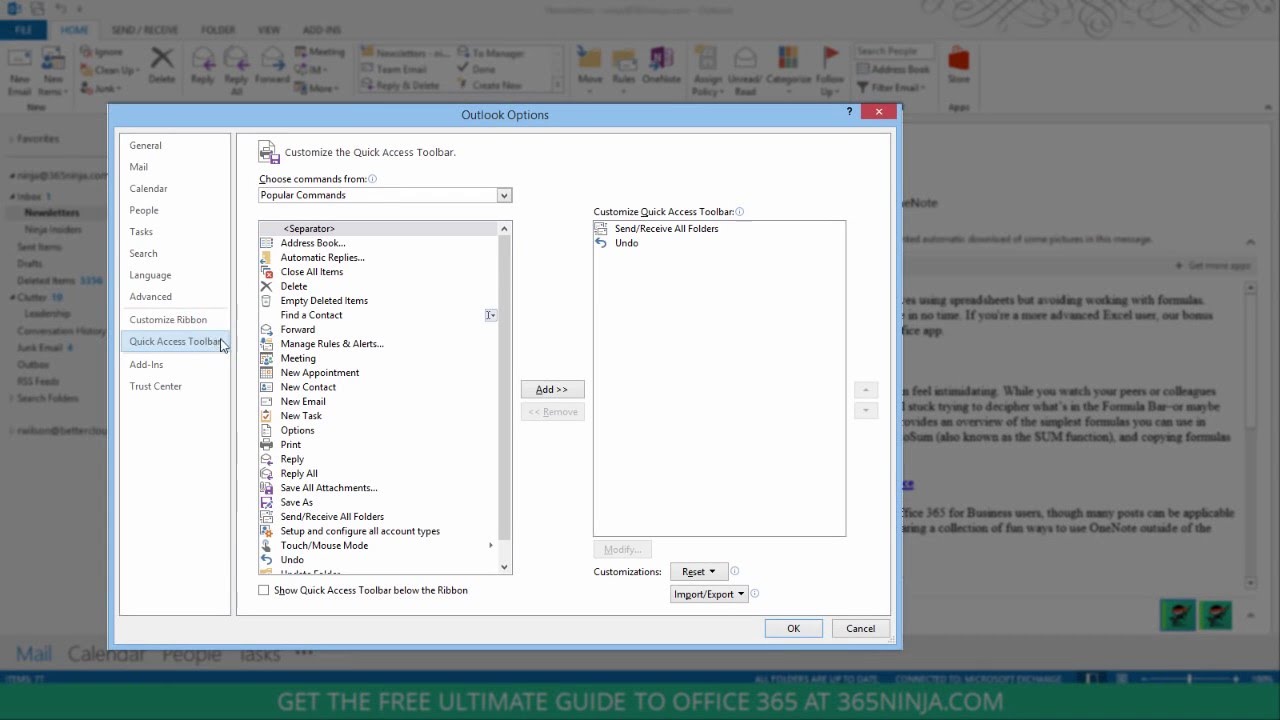Open the Import/Export dropdown
The width and height of the screenshot is (1280, 720).
[709, 594]
